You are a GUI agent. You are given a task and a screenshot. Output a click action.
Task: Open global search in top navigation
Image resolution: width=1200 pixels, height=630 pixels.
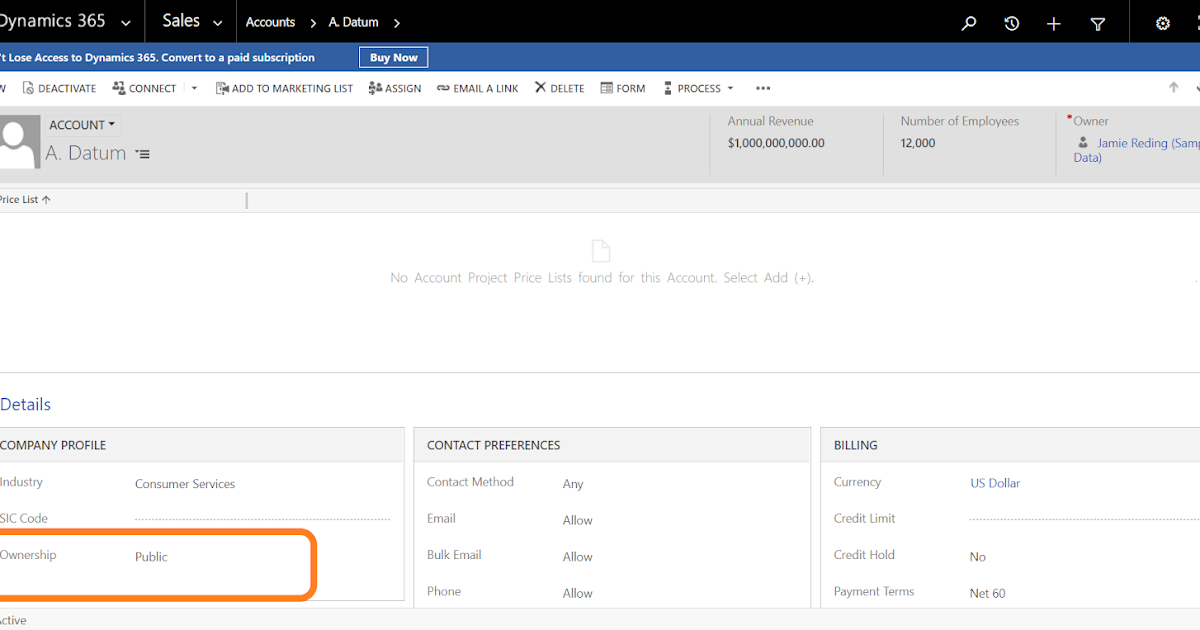967,22
